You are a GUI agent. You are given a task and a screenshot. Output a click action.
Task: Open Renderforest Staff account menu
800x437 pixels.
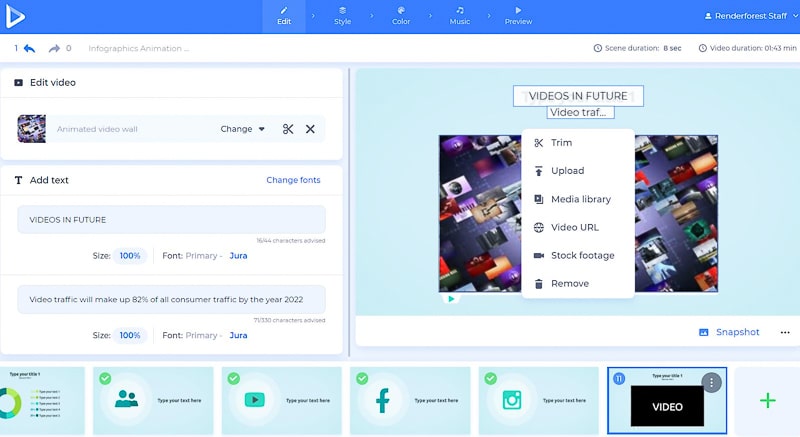pos(751,16)
